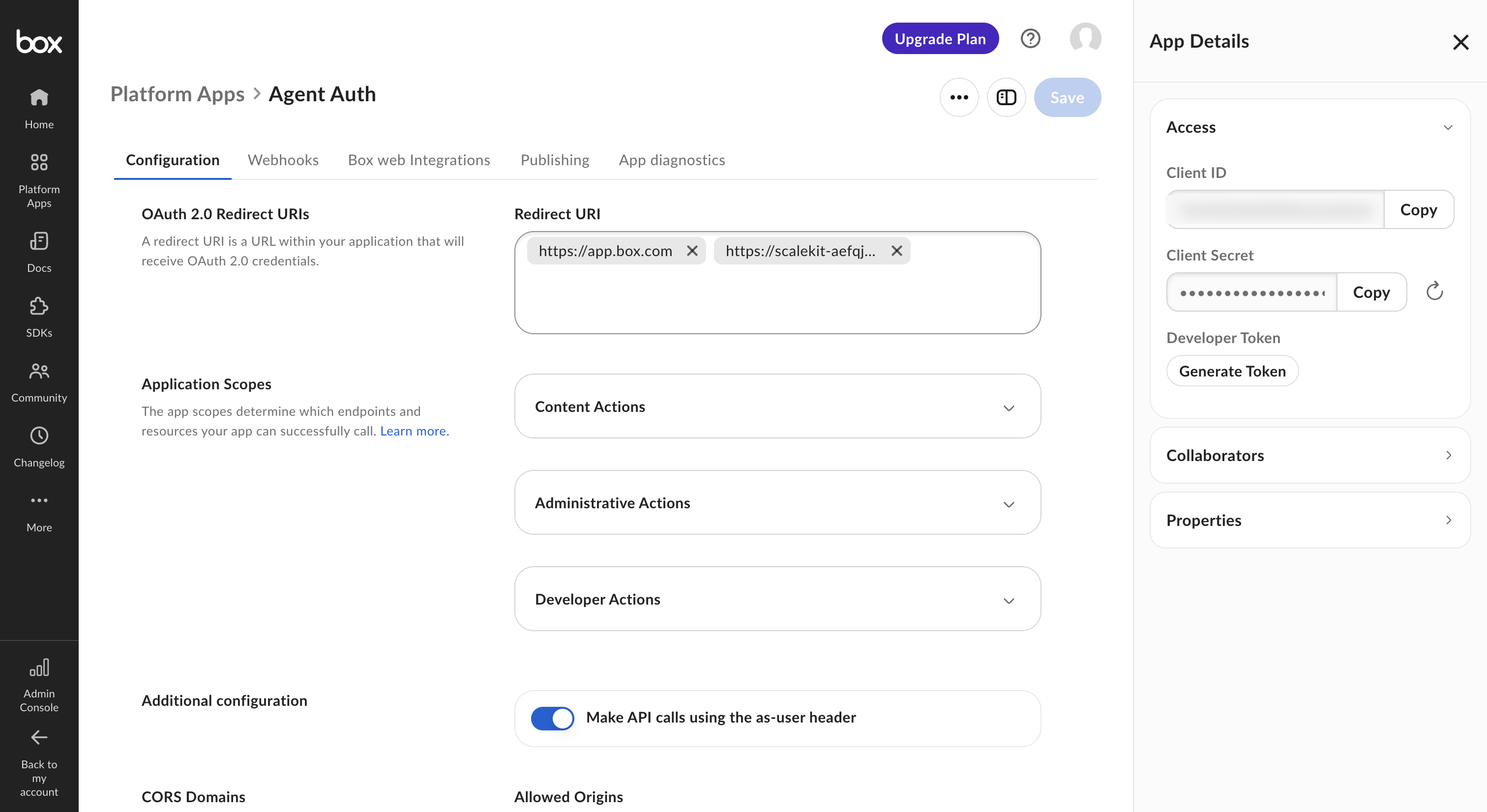Click the Upgrade Plan button

[x=940, y=39]
